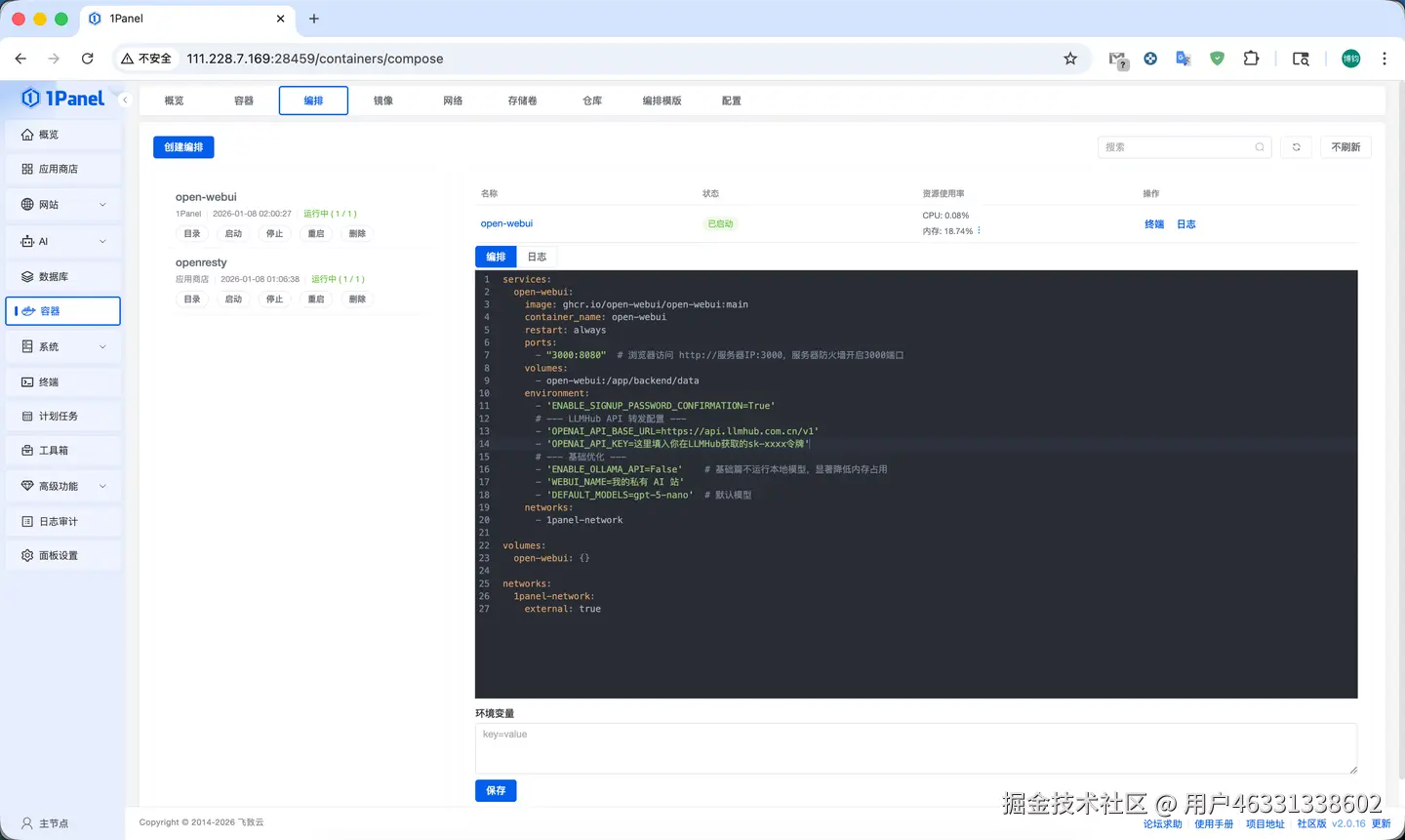Reload the page with browser reload icon

point(87,59)
